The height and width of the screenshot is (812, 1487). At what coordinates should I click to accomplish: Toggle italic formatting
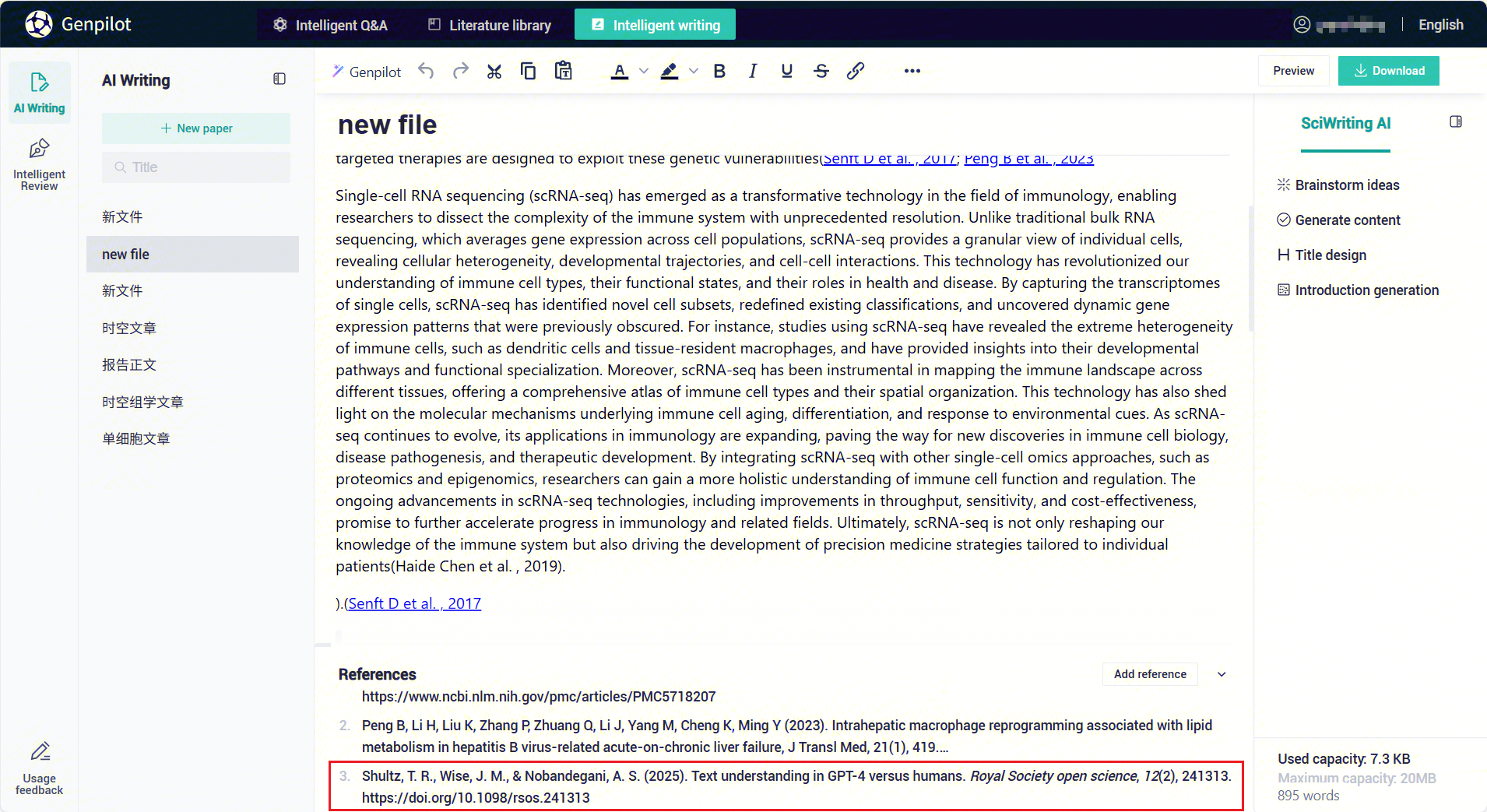[x=753, y=71]
